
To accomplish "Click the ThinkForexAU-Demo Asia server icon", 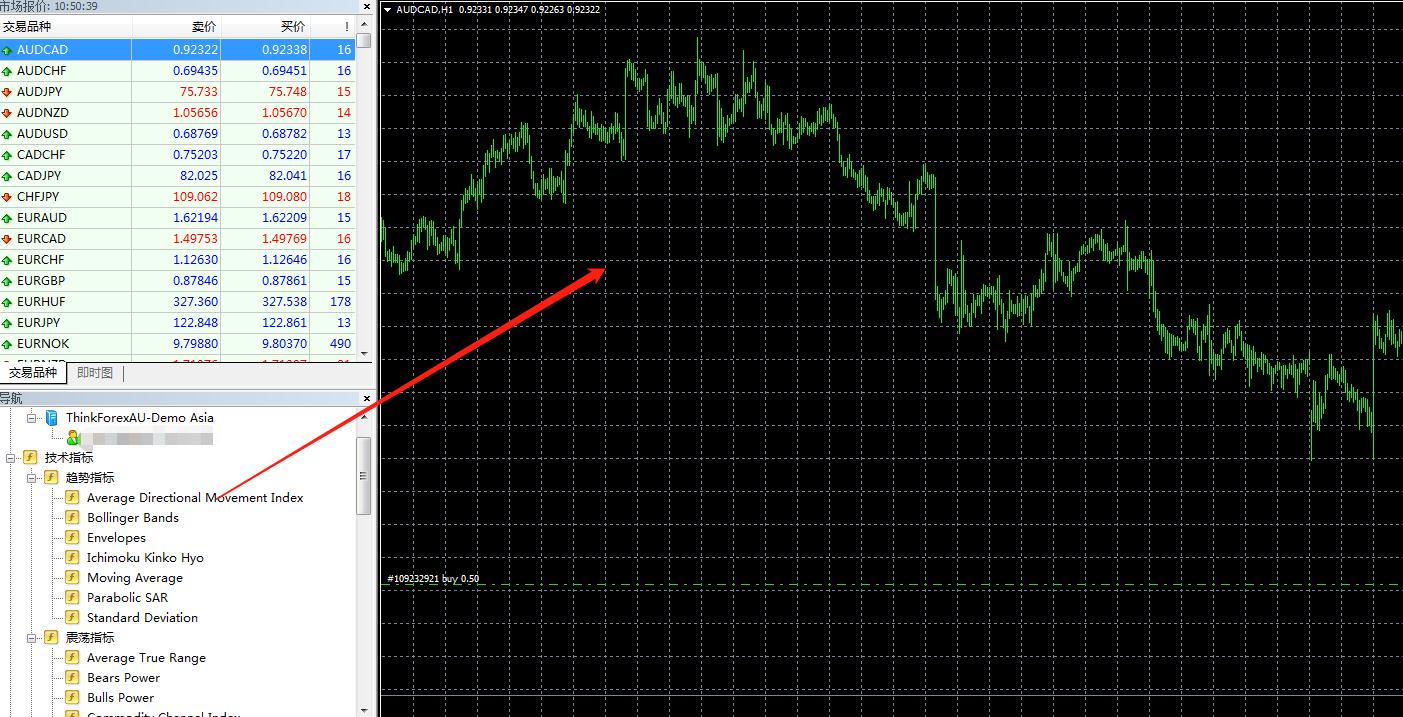I will 51,417.
